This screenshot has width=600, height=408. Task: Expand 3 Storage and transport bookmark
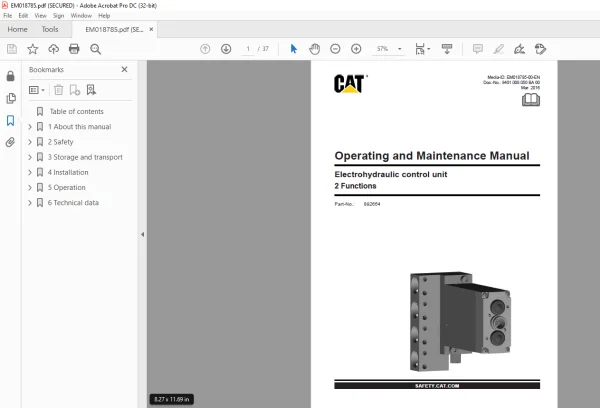click(30, 157)
